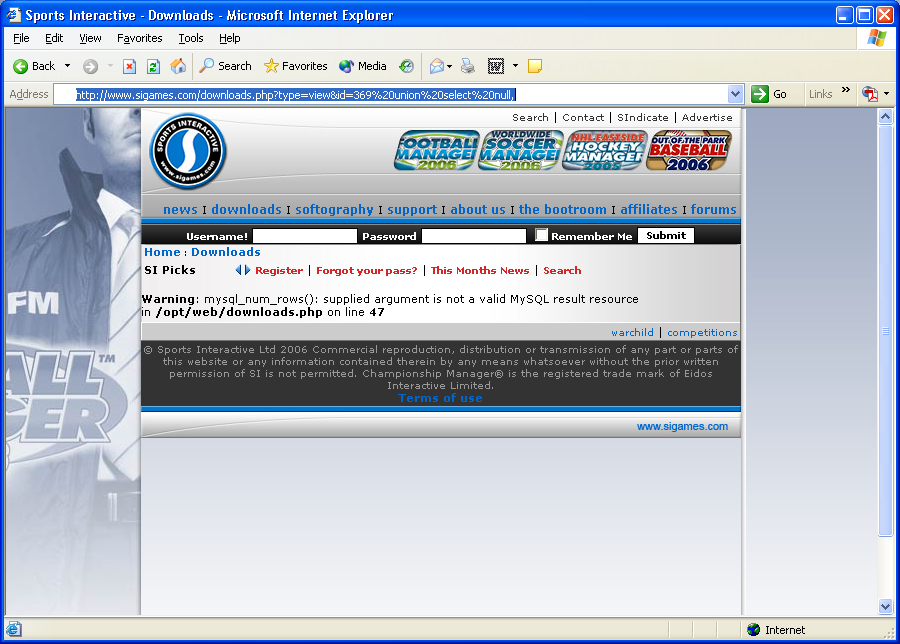
Task: Open the Favorites menu
Action: [139, 38]
